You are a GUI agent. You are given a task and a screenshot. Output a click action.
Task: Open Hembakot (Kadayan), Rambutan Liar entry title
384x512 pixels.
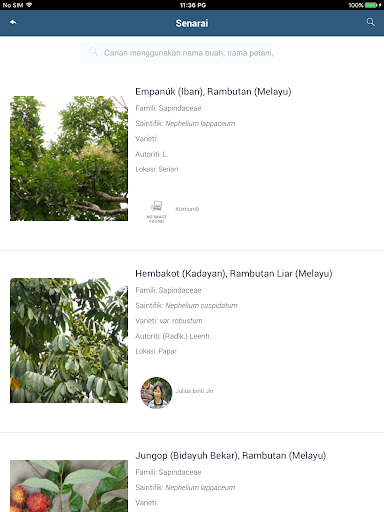(234, 274)
